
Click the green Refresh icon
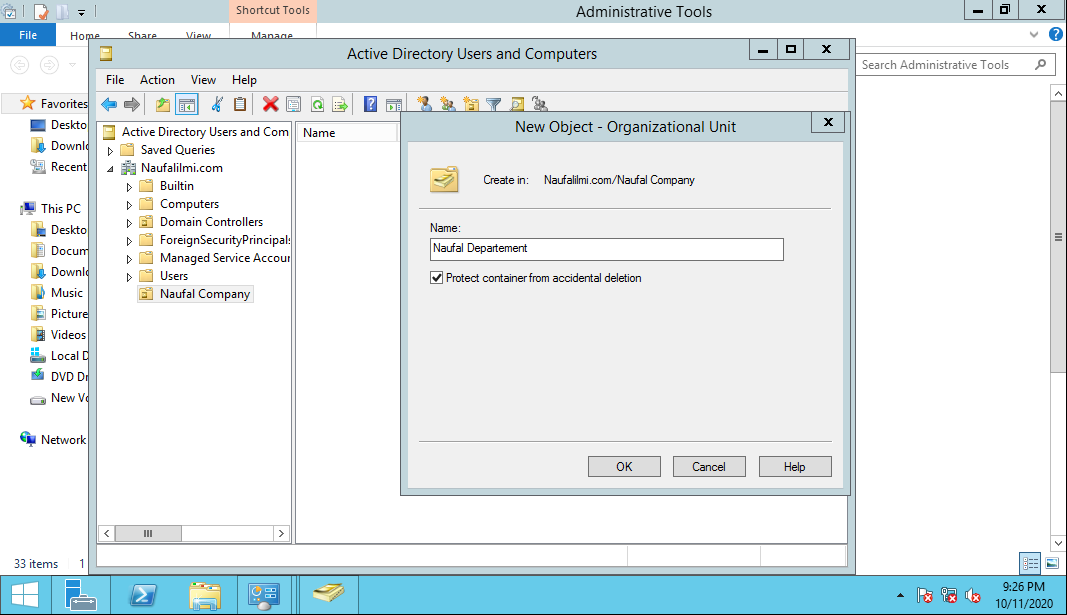click(317, 104)
